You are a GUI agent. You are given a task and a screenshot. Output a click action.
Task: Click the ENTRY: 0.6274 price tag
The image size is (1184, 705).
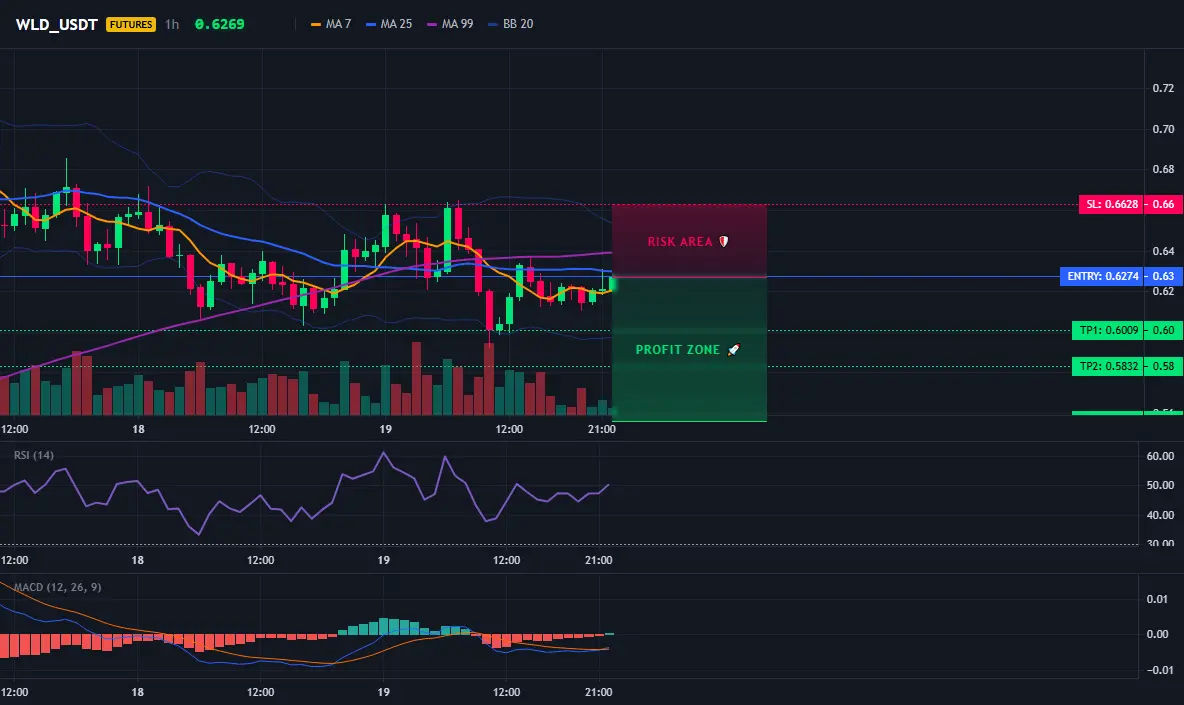click(x=1102, y=276)
